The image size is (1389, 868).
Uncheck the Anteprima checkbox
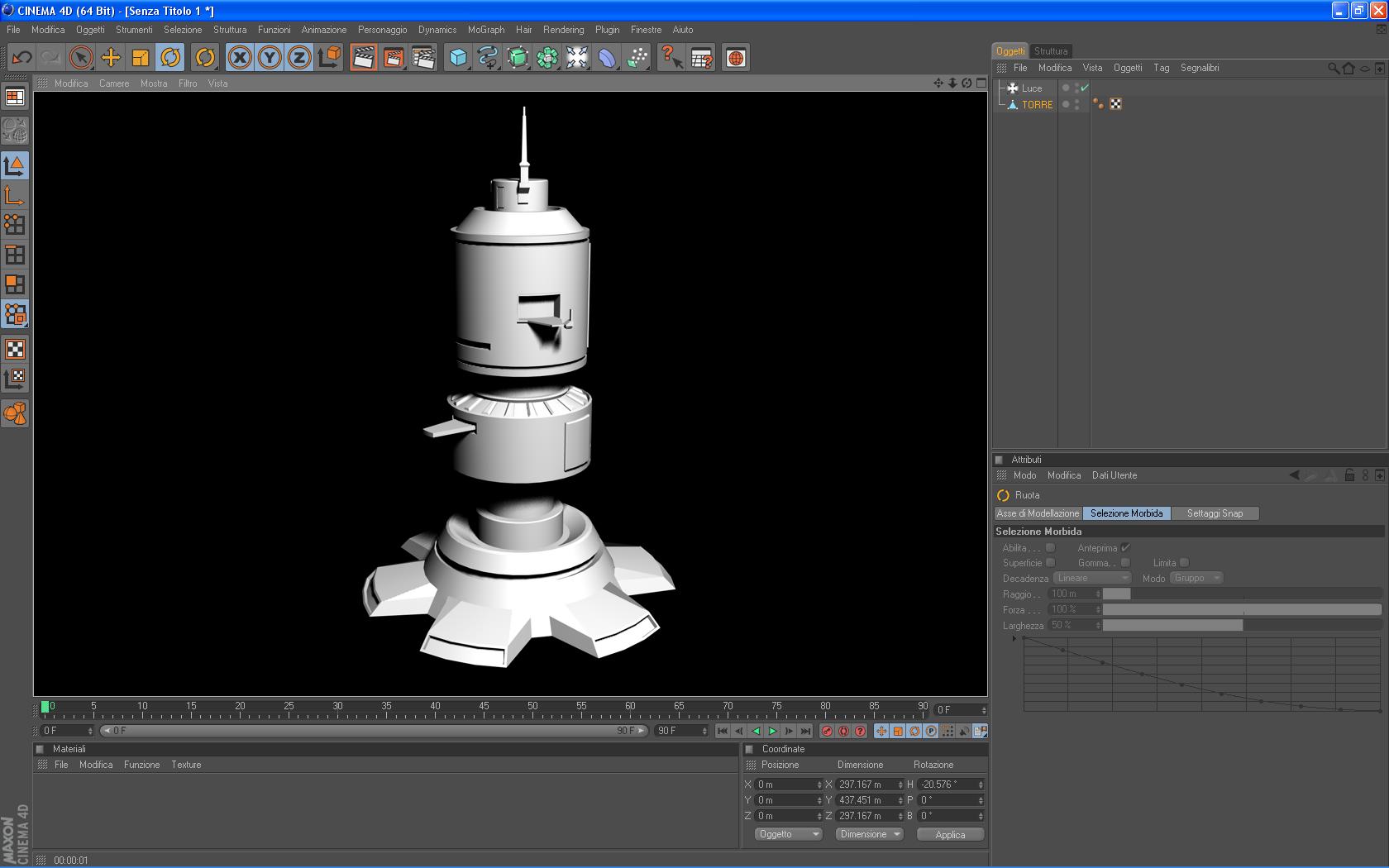click(1125, 548)
